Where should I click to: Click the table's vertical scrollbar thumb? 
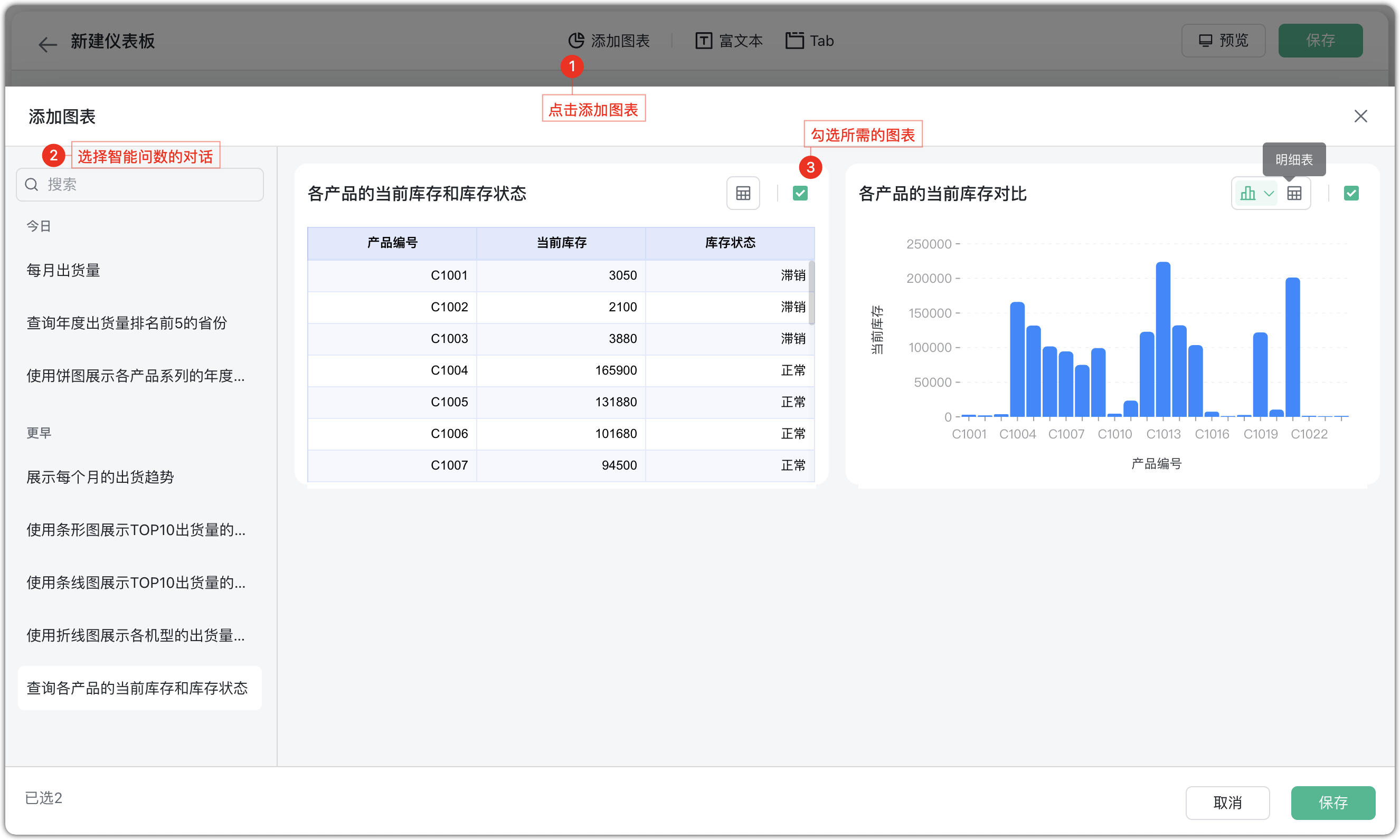tap(811, 293)
